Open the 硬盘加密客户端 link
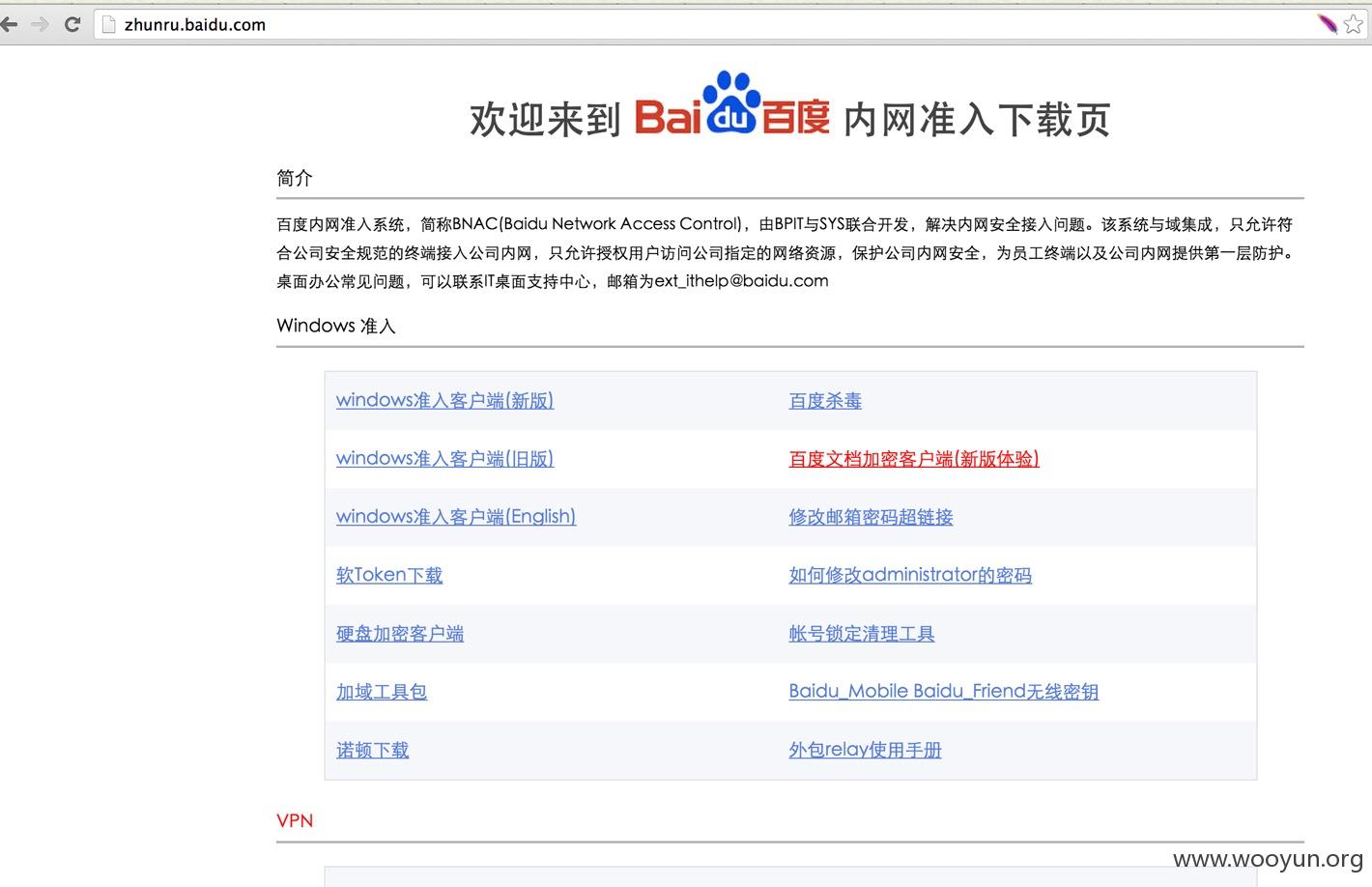This screenshot has width=1372, height=887. point(400,633)
